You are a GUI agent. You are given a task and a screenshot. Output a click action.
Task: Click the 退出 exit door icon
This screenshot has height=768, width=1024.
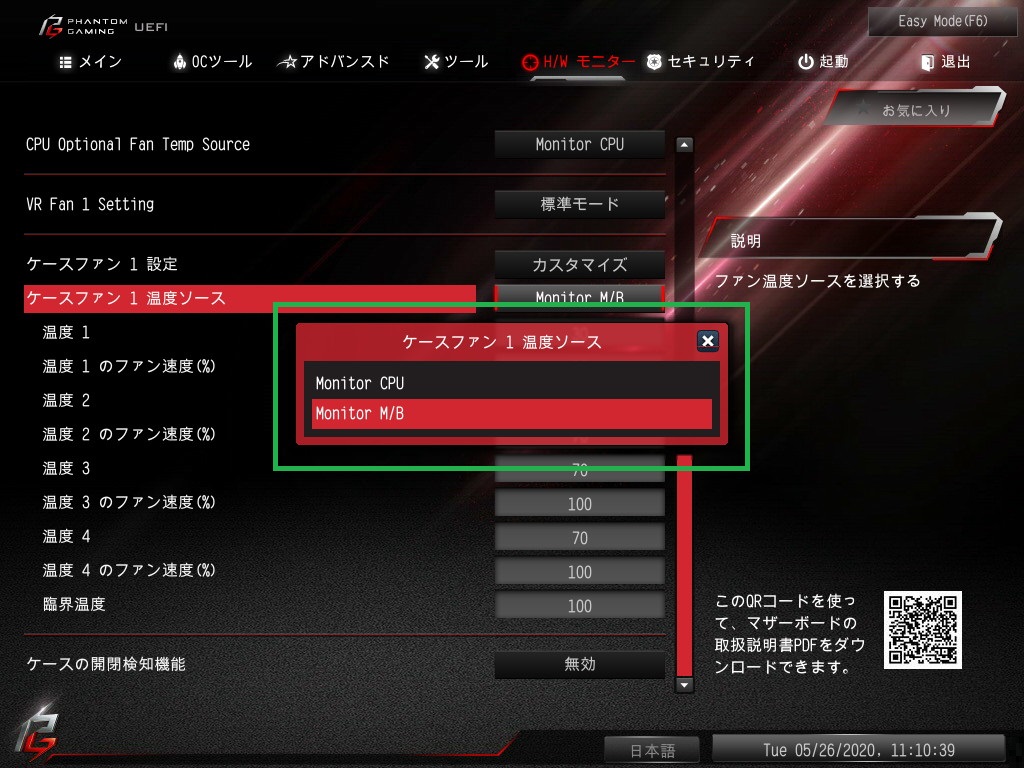(927, 62)
